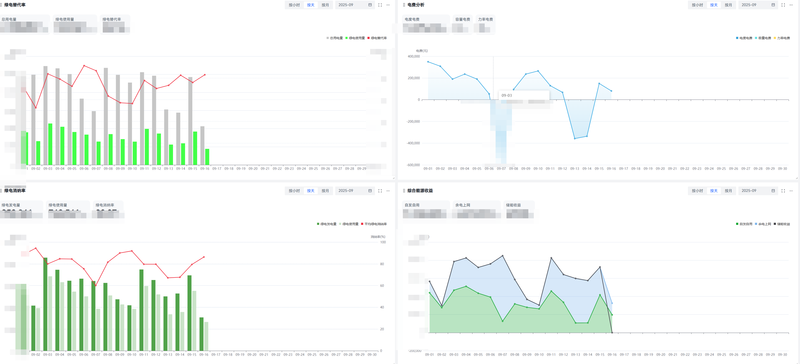Expand 绿电消纳率 panel to fullscreen

(x=380, y=190)
